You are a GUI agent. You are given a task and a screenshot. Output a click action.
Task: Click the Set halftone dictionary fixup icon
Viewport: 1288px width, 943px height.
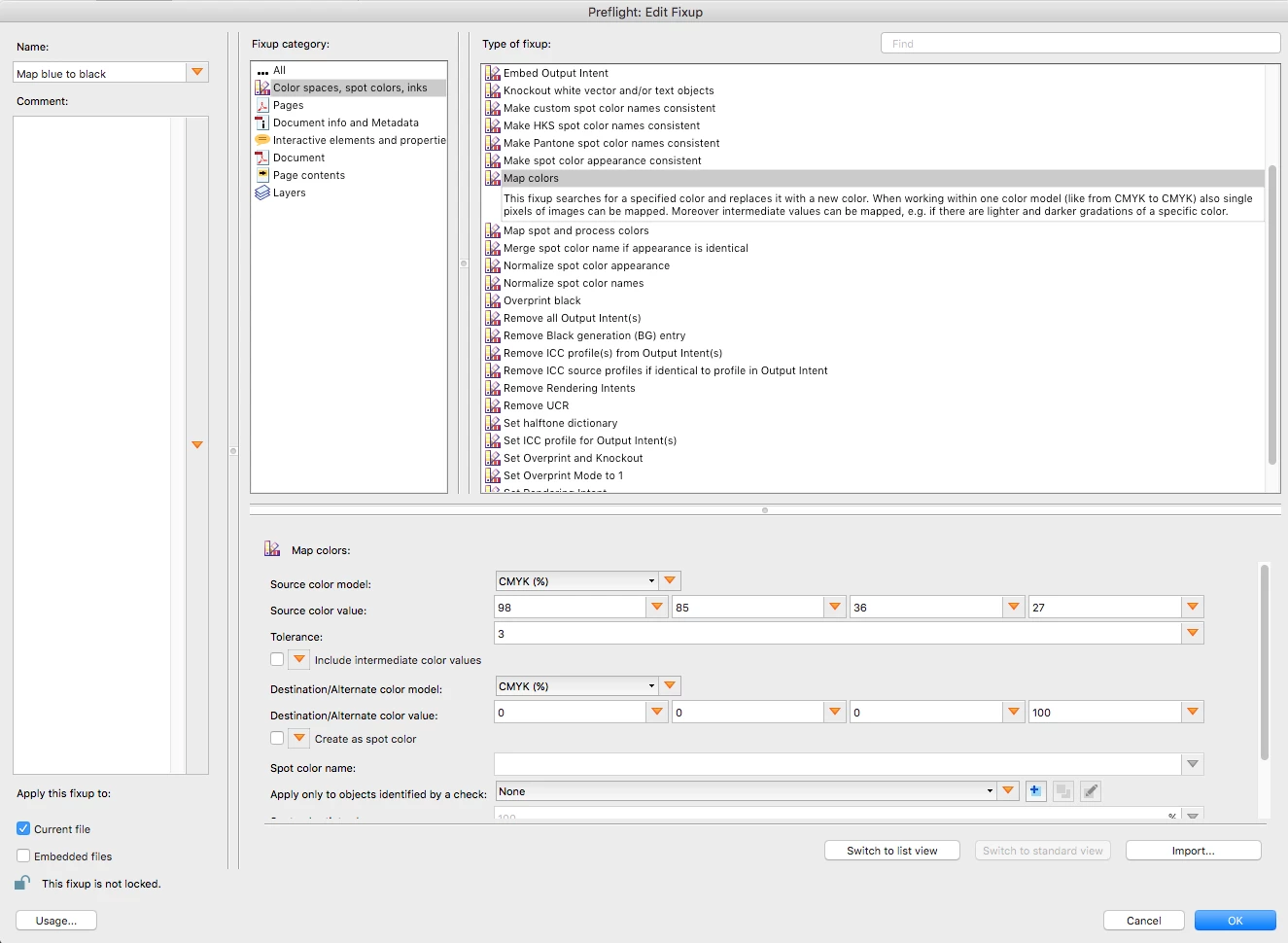tap(493, 423)
